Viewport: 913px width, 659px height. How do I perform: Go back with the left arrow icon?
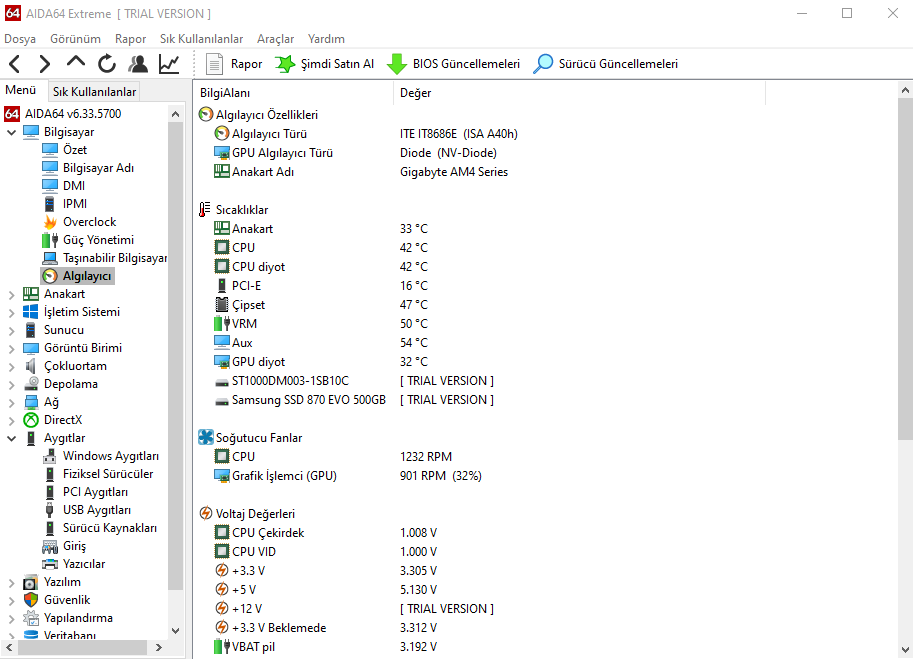[15, 63]
